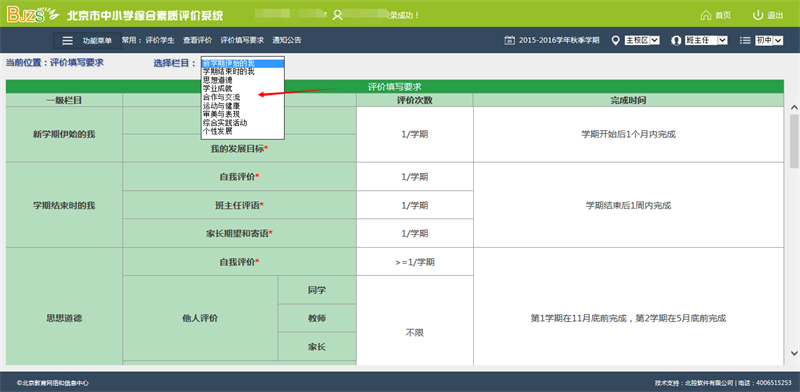Click the location pin icon near 主校区
800x392 pixels.
coord(615,40)
